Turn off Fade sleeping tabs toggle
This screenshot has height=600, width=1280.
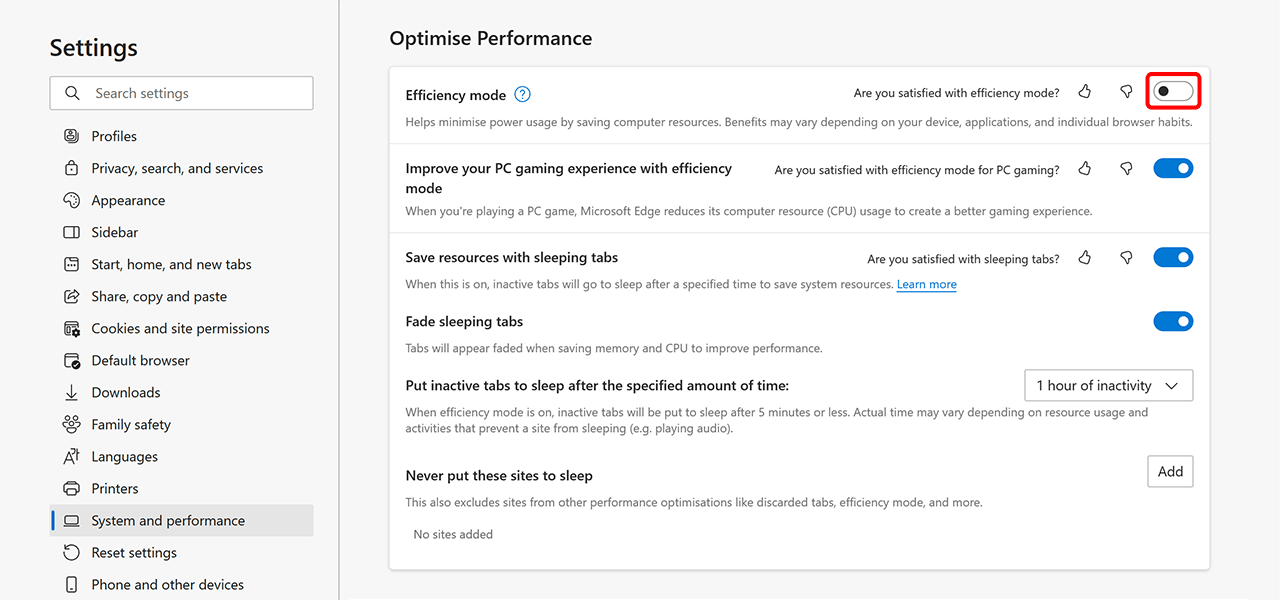pos(1173,321)
